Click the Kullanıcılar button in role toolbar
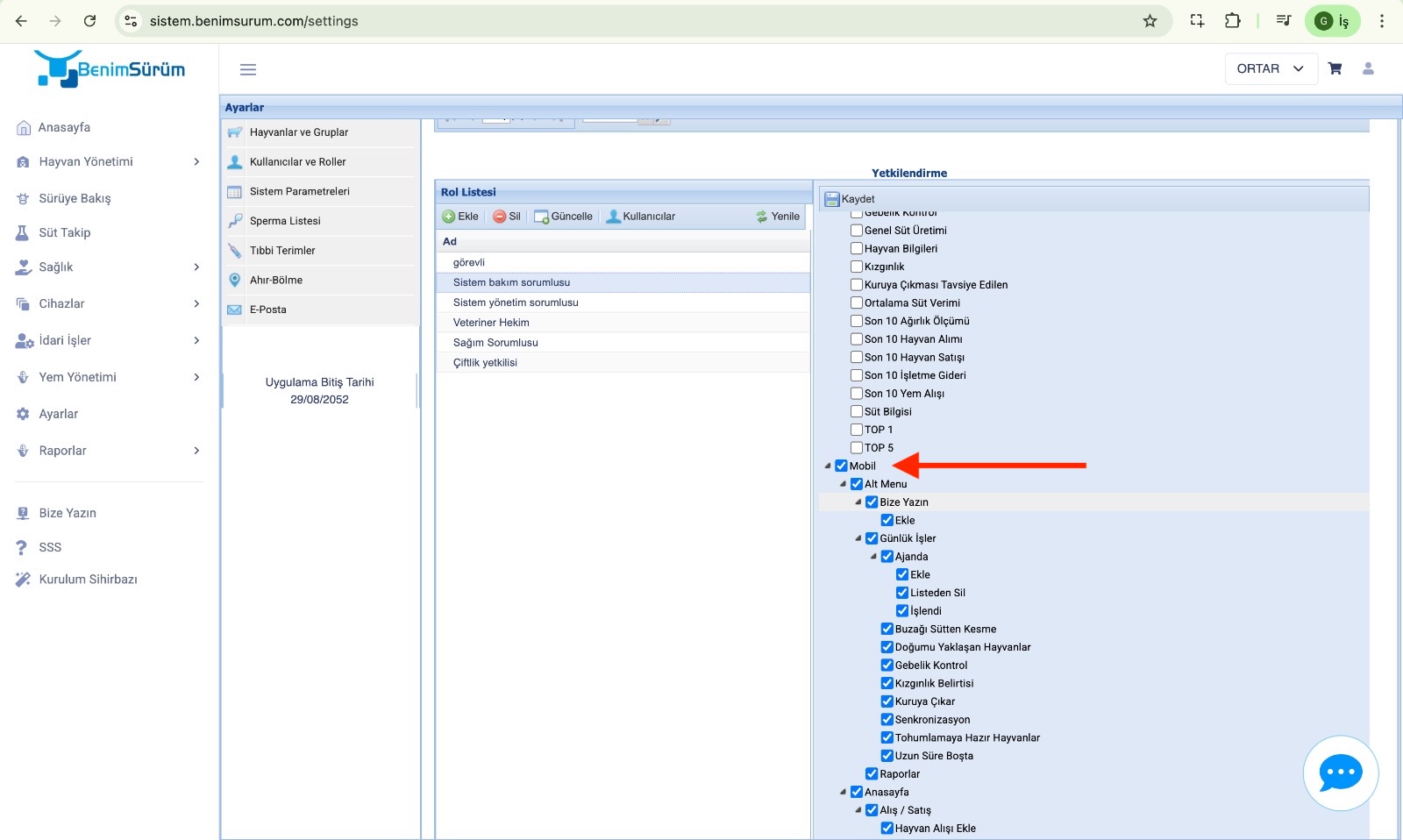 (x=641, y=217)
